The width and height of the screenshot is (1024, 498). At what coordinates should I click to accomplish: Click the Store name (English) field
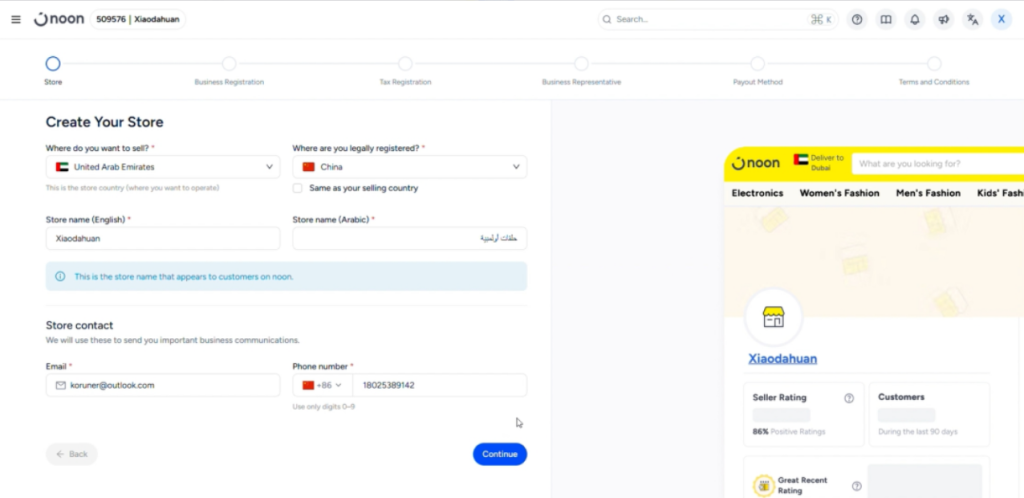[163, 238]
